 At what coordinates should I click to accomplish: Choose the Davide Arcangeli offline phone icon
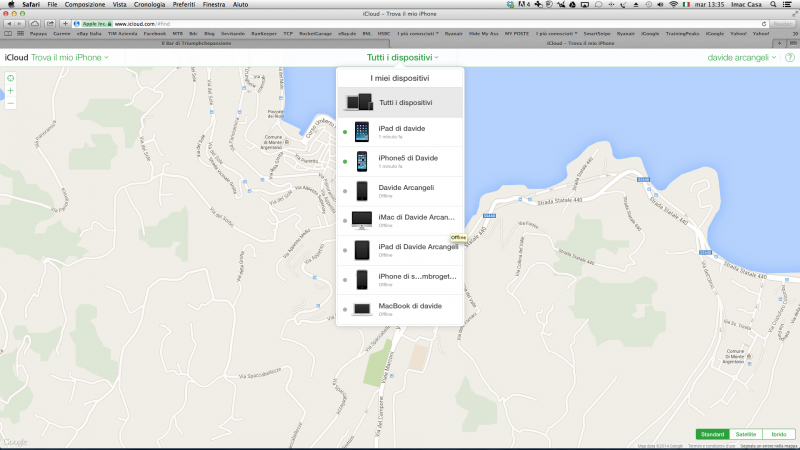[362, 191]
